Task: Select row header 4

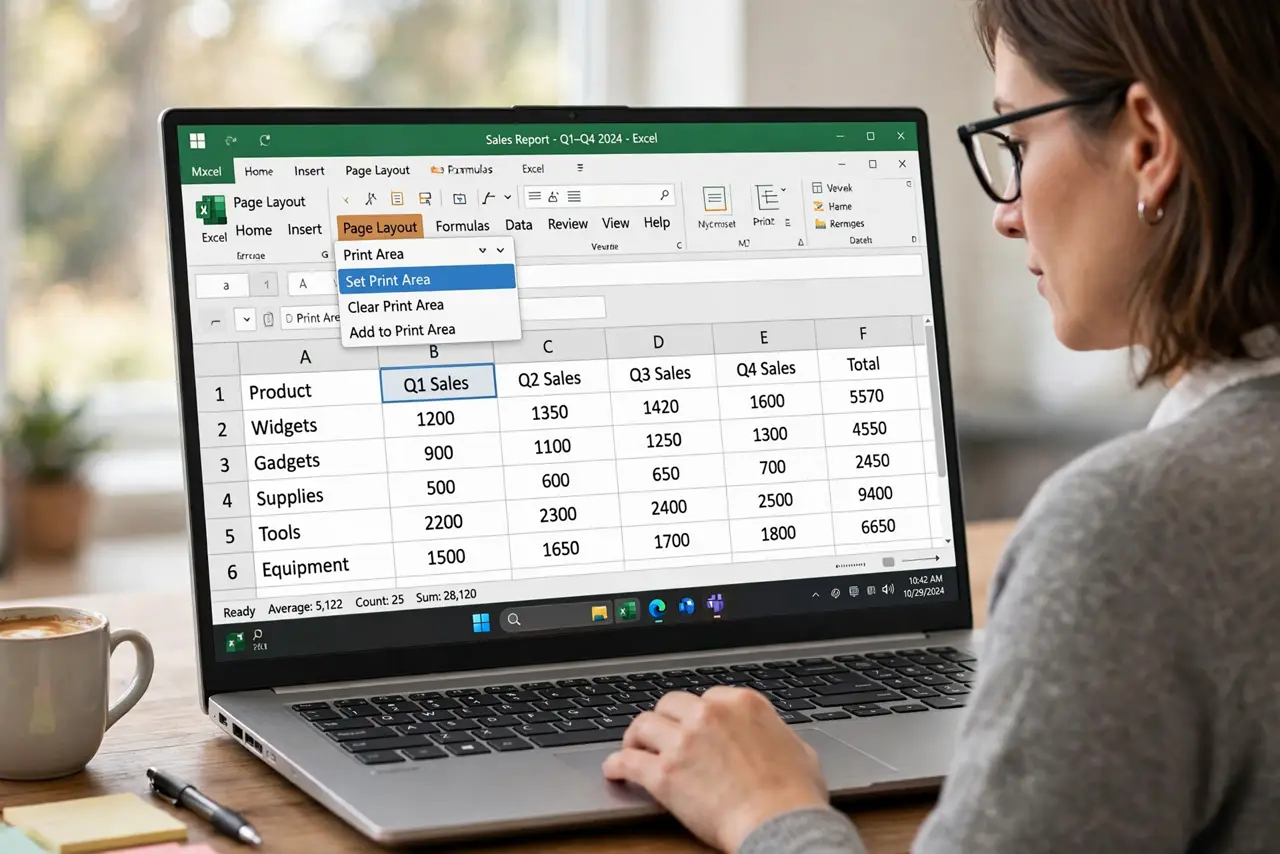Action: 227,500
